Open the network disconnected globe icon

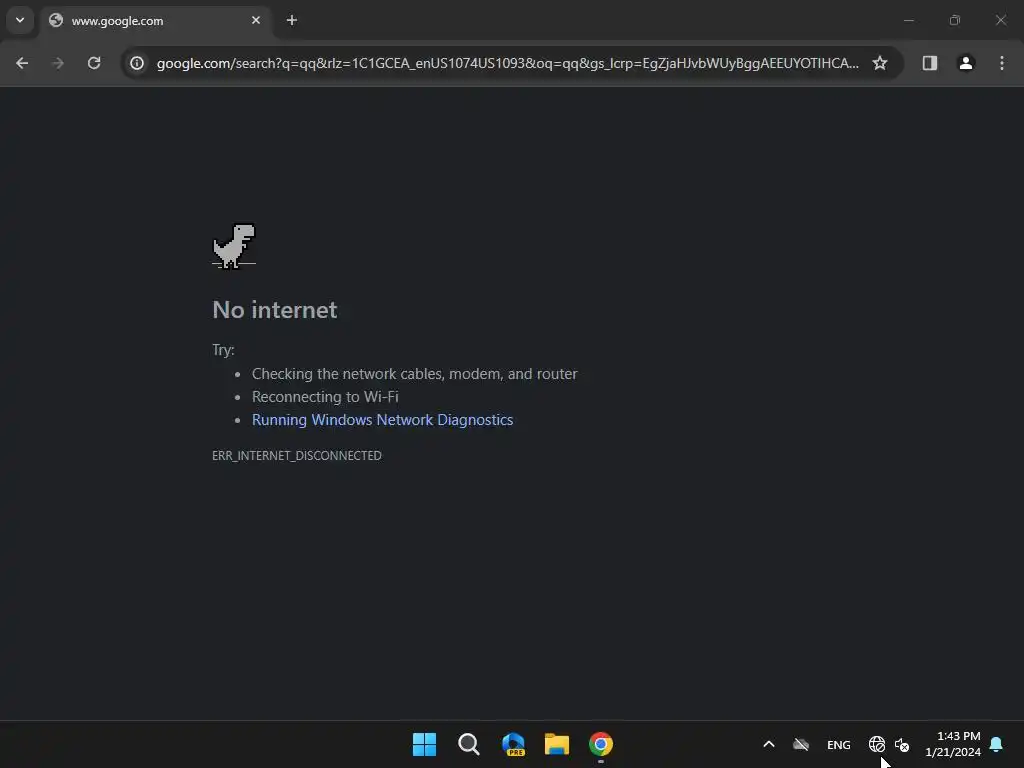(877, 744)
